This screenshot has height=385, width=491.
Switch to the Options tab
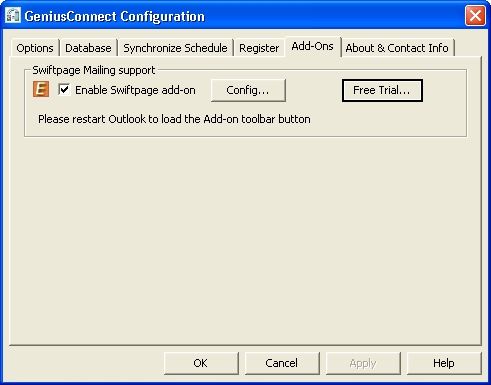pos(35,48)
